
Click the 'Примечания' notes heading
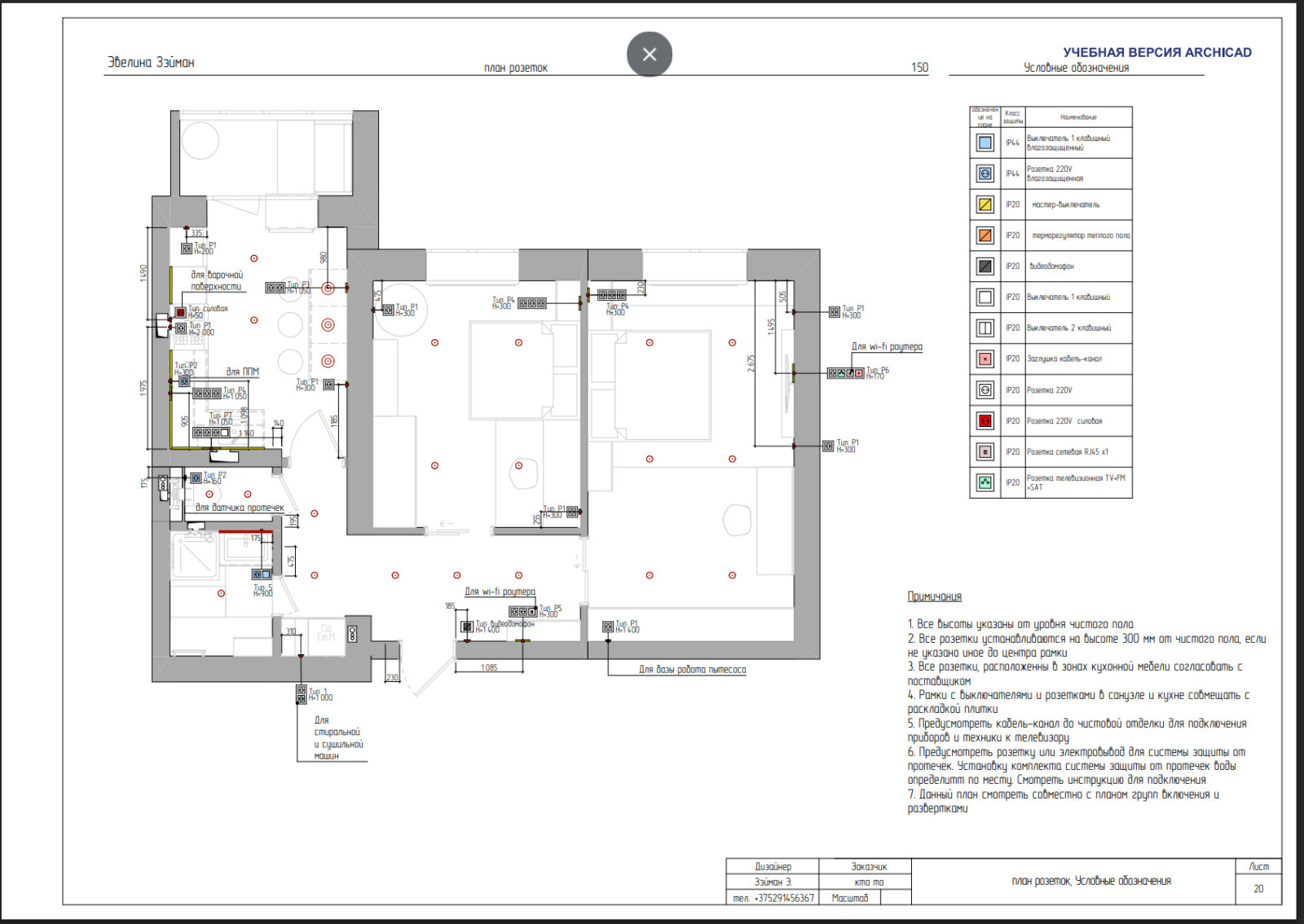pyautogui.click(x=934, y=596)
